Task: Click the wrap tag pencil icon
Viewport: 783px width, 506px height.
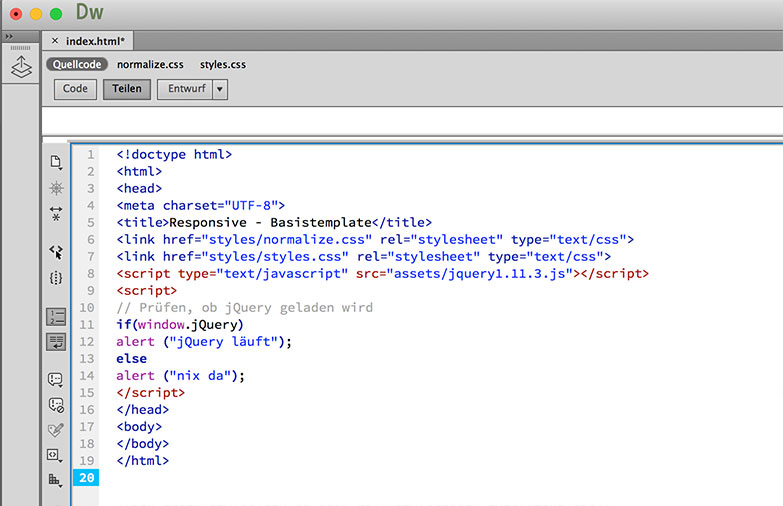Action: [x=56, y=430]
